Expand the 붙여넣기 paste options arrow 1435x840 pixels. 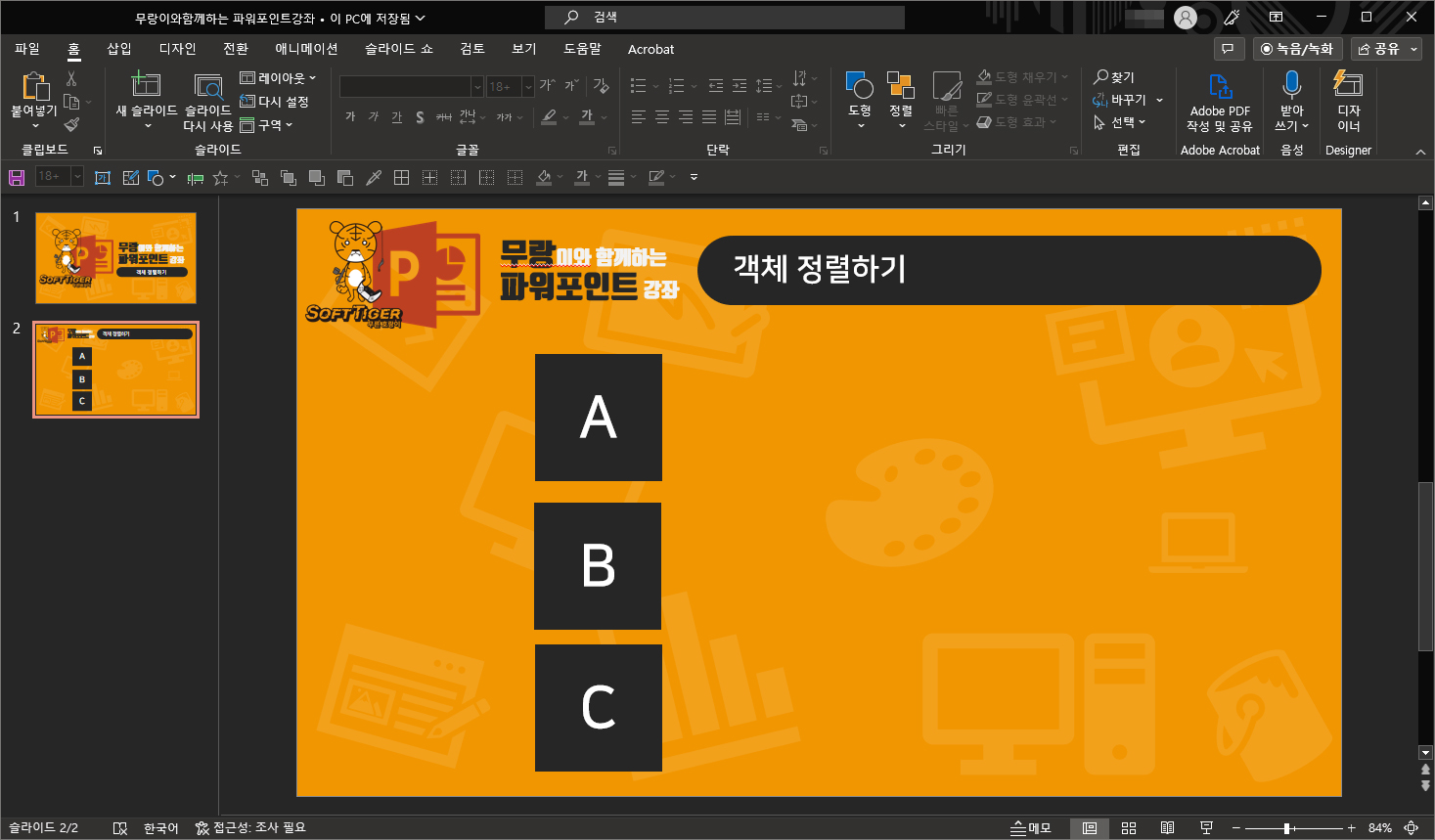point(35,126)
